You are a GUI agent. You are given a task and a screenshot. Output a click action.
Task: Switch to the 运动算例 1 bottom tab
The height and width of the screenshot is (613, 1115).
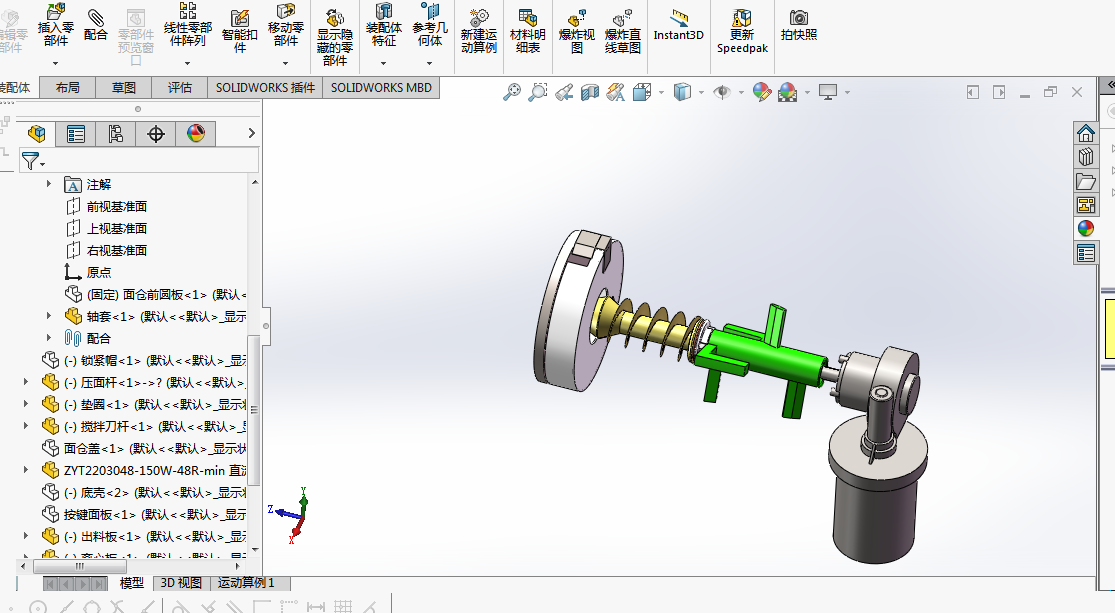pyautogui.click(x=246, y=583)
